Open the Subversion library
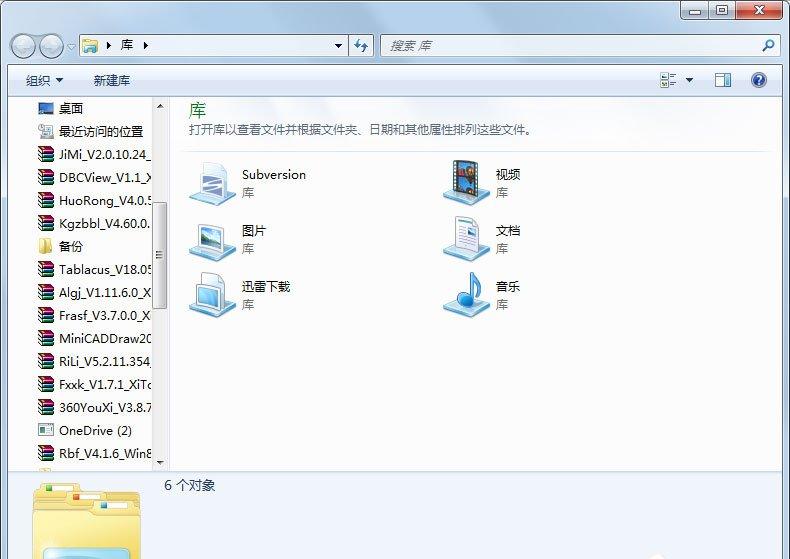790x559 pixels. click(x=247, y=183)
